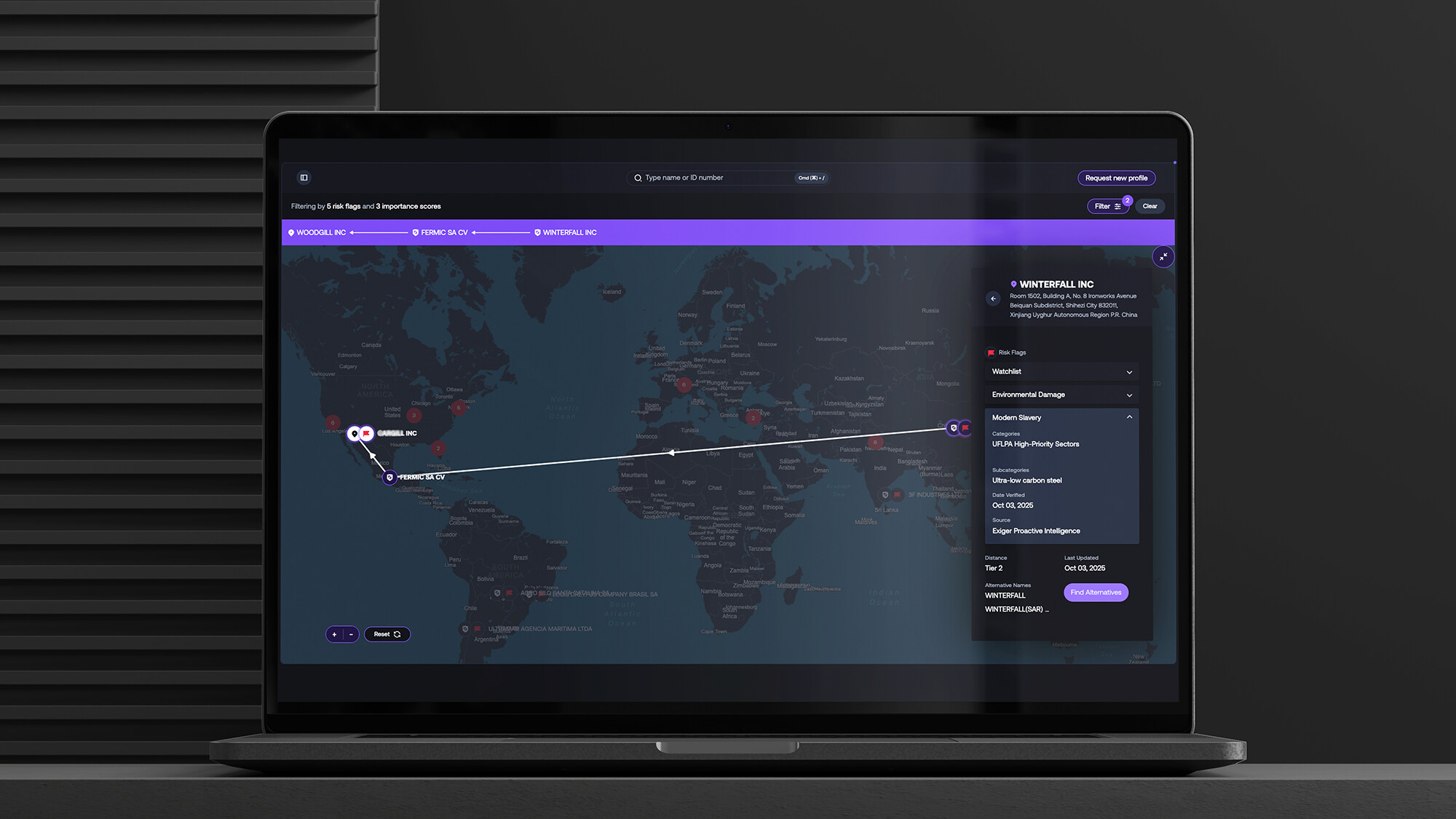Click the cluster marker 5 near Boston
Image resolution: width=1456 pixels, height=819 pixels.
(x=458, y=408)
